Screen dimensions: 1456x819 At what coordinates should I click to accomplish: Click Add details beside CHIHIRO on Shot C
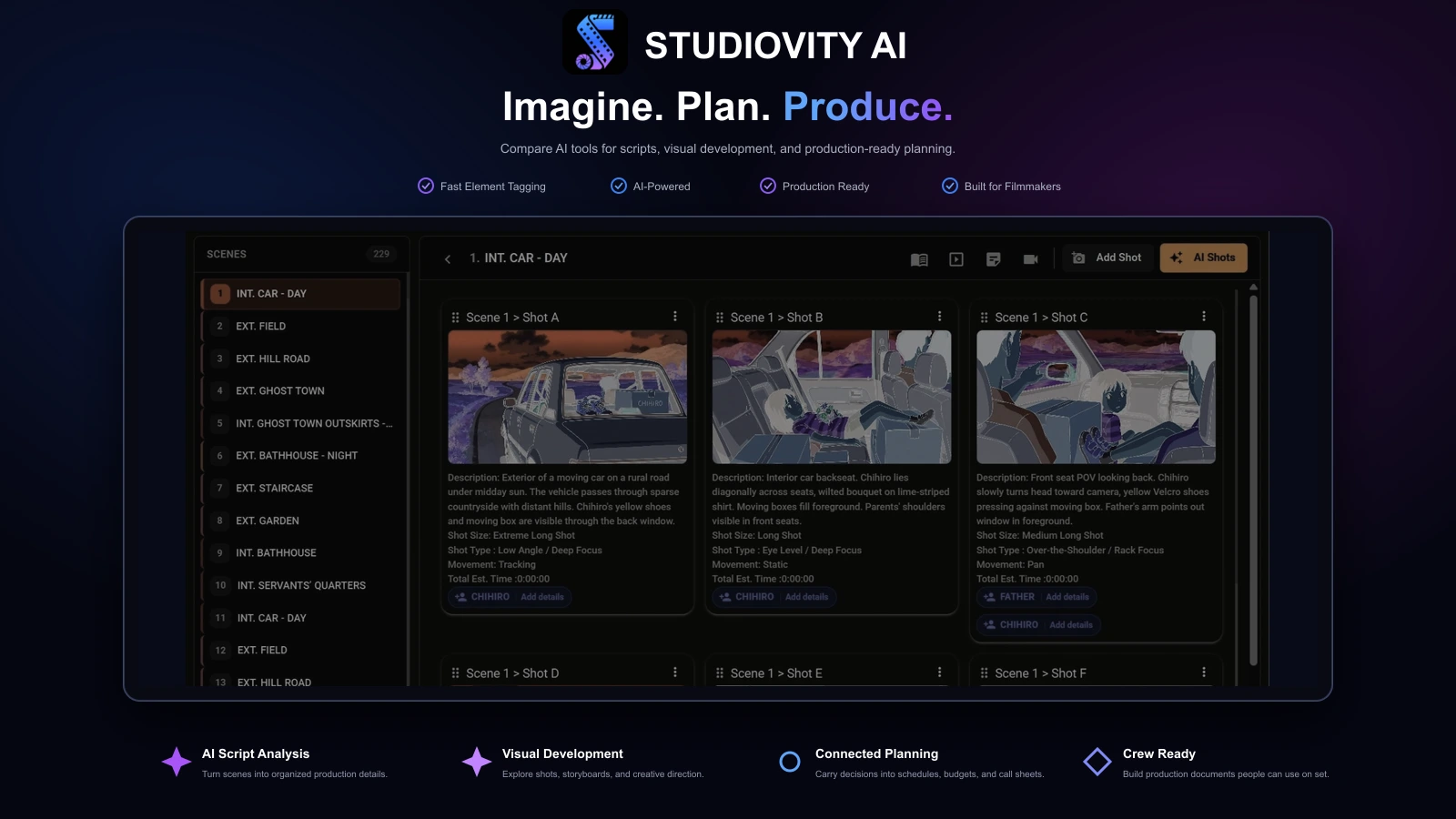1071,625
